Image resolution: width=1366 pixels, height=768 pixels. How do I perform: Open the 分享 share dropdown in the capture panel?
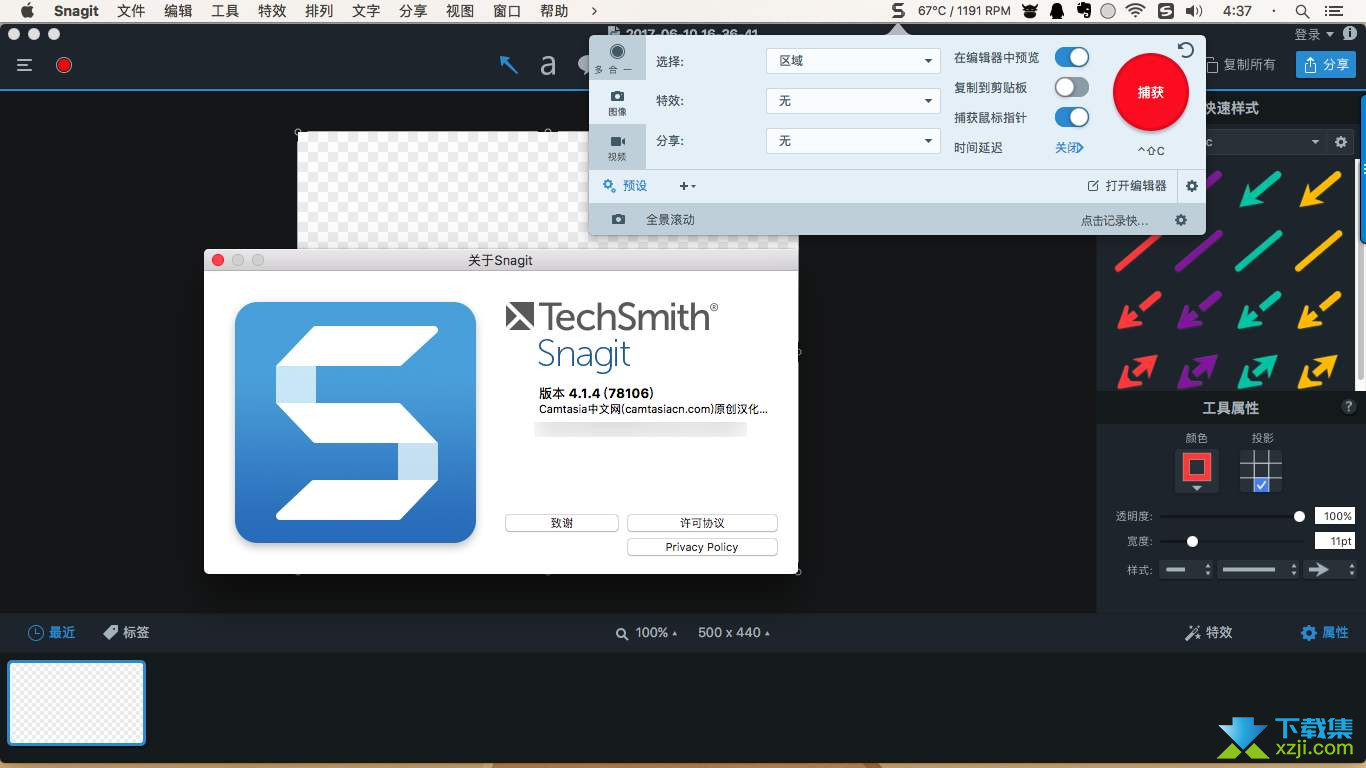tap(853, 141)
